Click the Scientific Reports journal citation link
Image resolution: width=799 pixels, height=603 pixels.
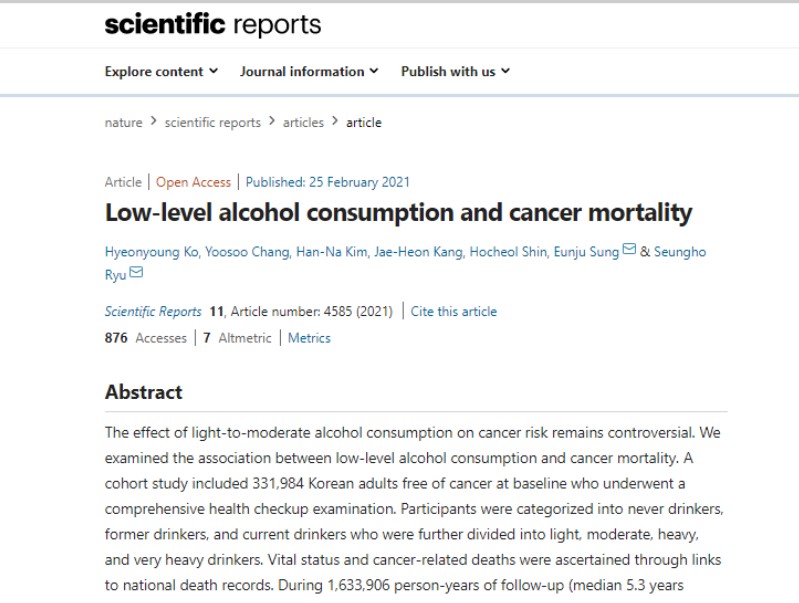[153, 311]
